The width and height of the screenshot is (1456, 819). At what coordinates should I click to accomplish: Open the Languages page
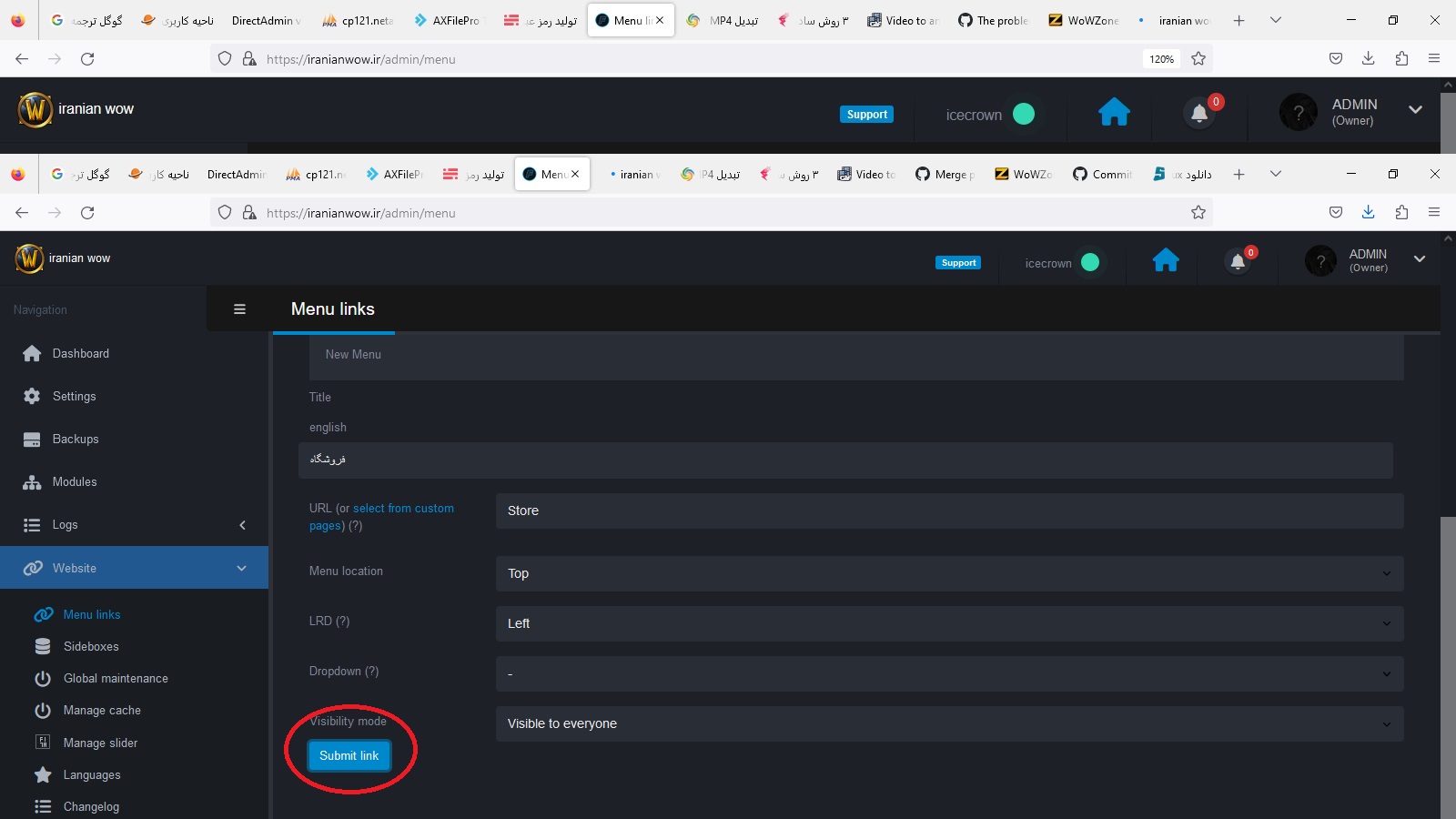pos(91,774)
